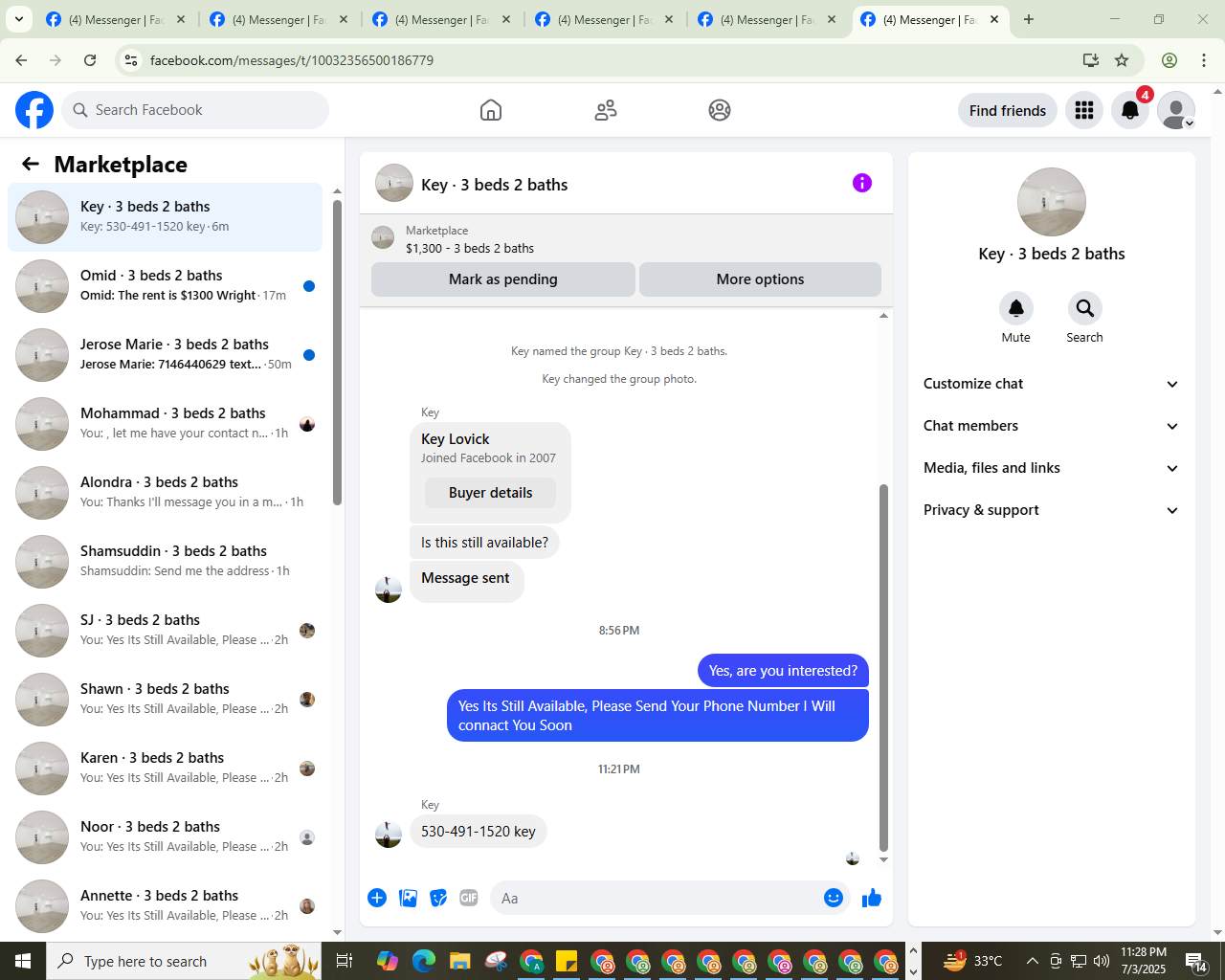Open File Explorer from the taskbar

pyautogui.click(x=460, y=961)
